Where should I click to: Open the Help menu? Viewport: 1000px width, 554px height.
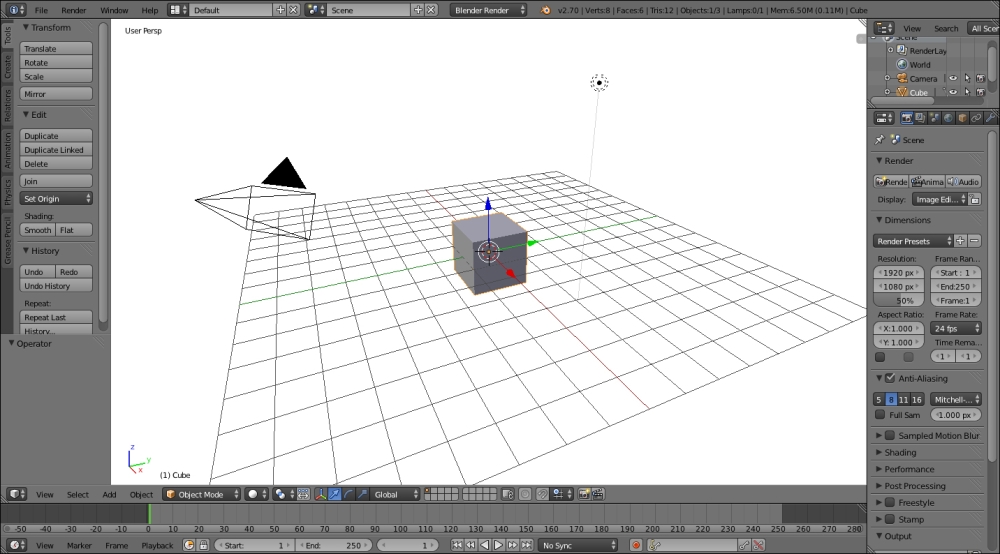(149, 10)
